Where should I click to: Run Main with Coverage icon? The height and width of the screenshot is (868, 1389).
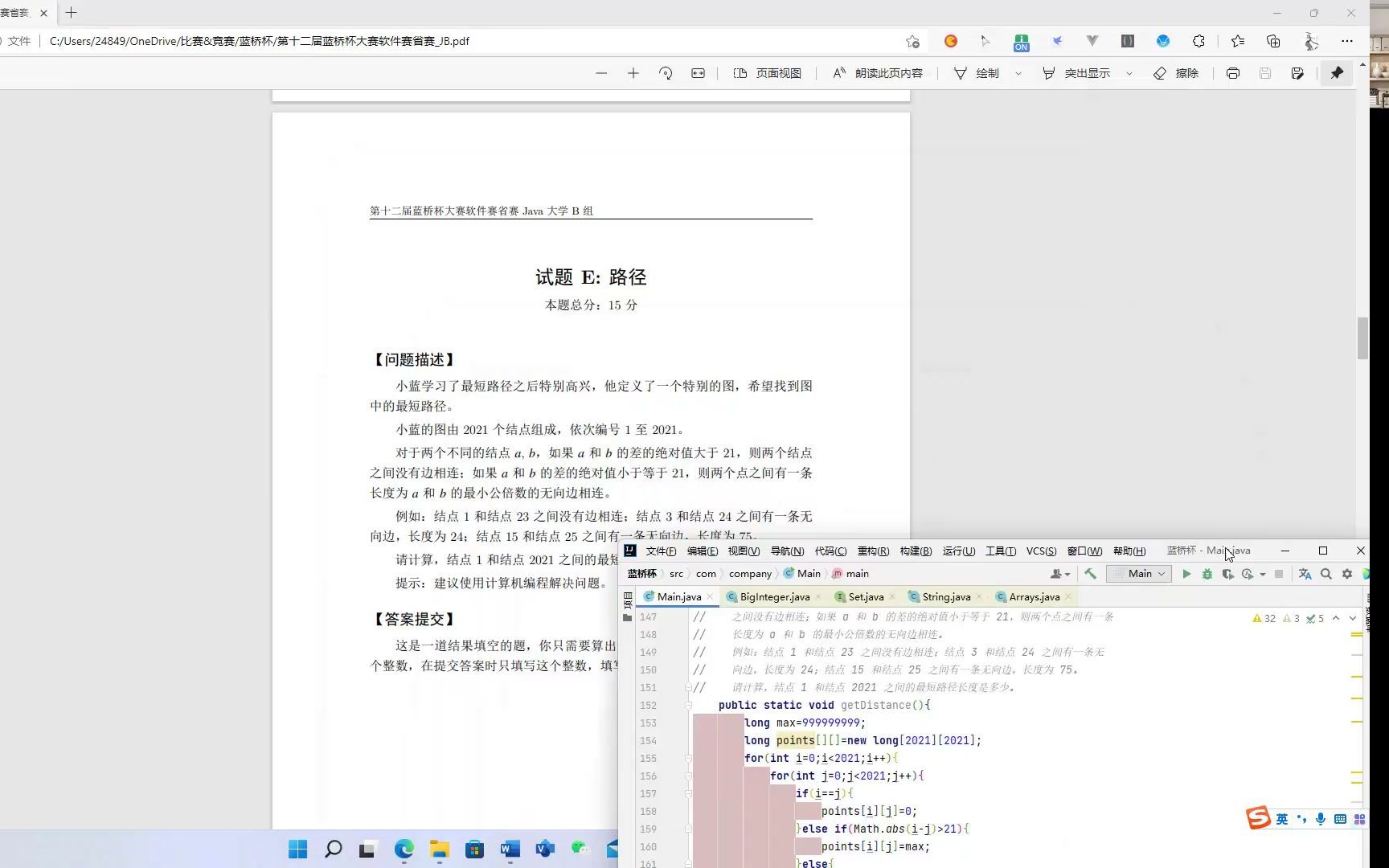(1228, 574)
